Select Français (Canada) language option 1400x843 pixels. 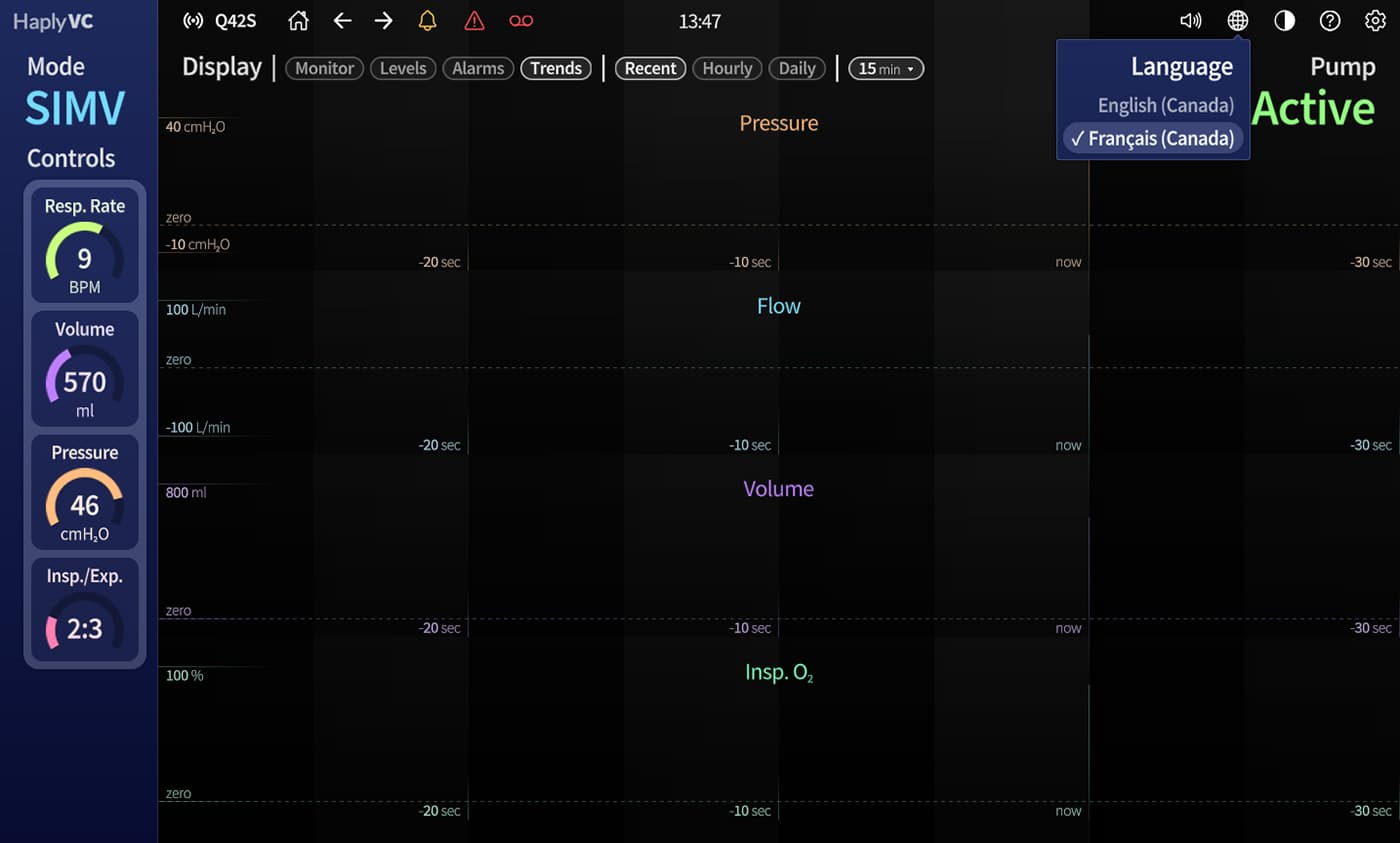point(1152,138)
